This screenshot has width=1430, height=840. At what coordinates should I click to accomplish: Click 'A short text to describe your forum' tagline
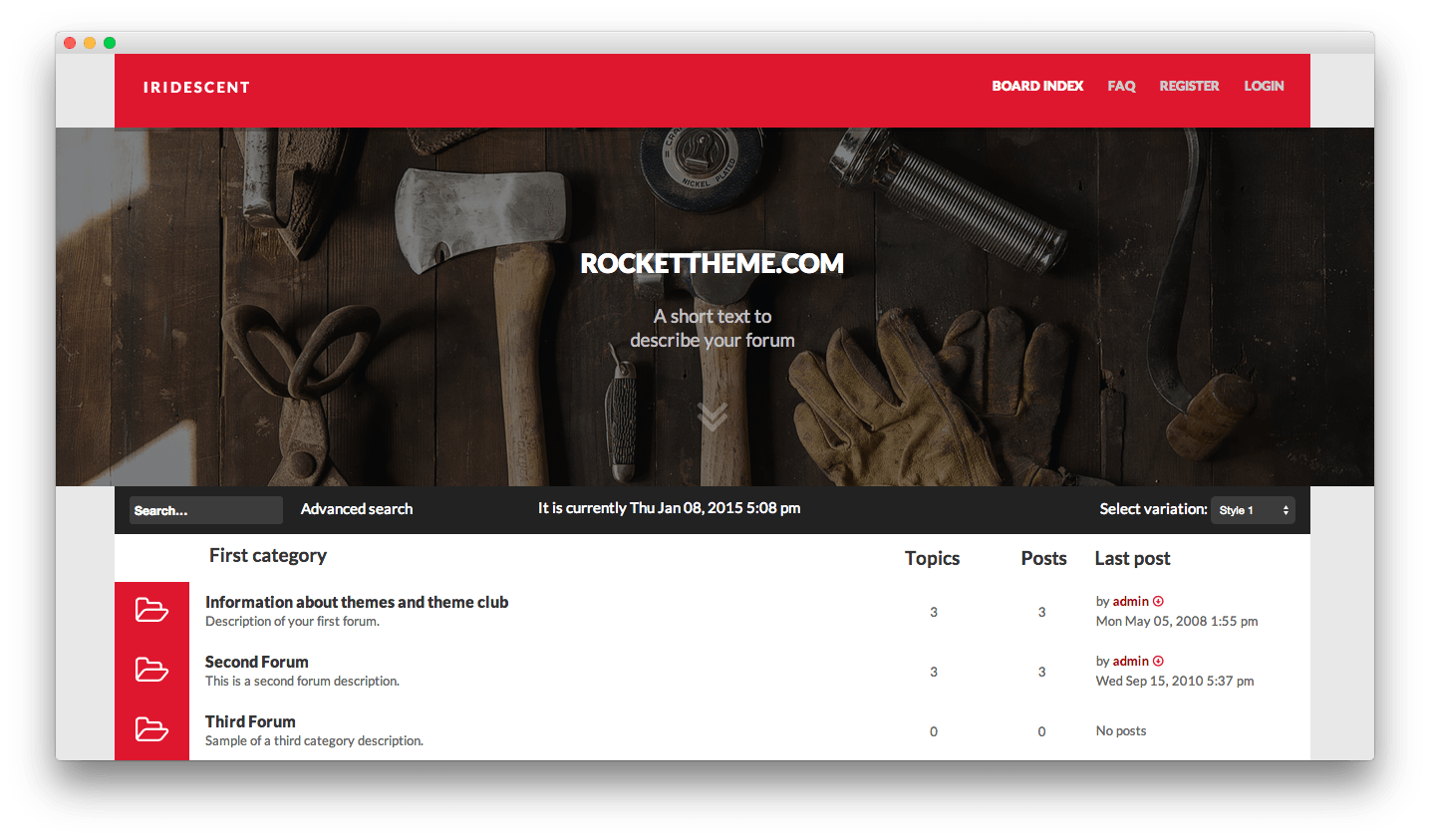[713, 328]
